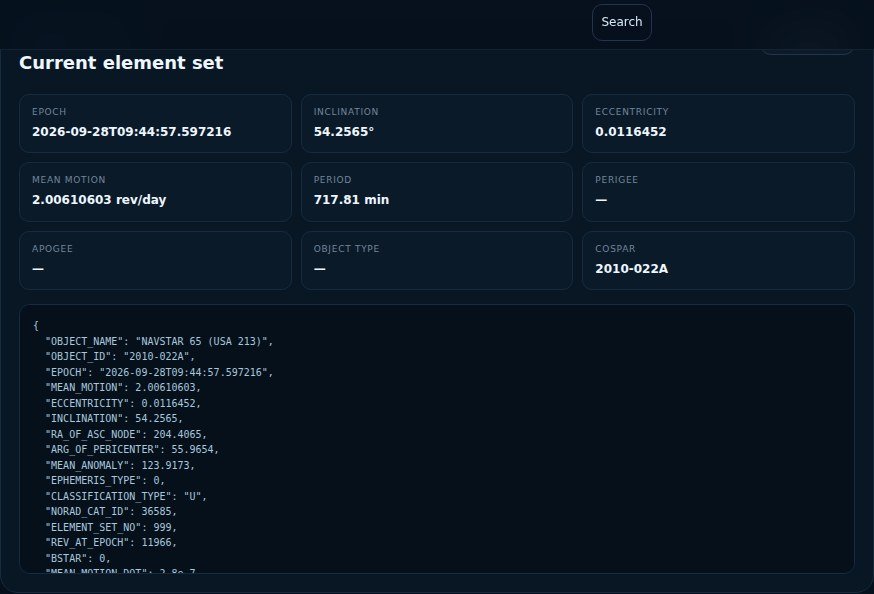Select eccentricity value 0.0116452 in the card
This screenshot has width=874, height=594.
(x=630, y=132)
